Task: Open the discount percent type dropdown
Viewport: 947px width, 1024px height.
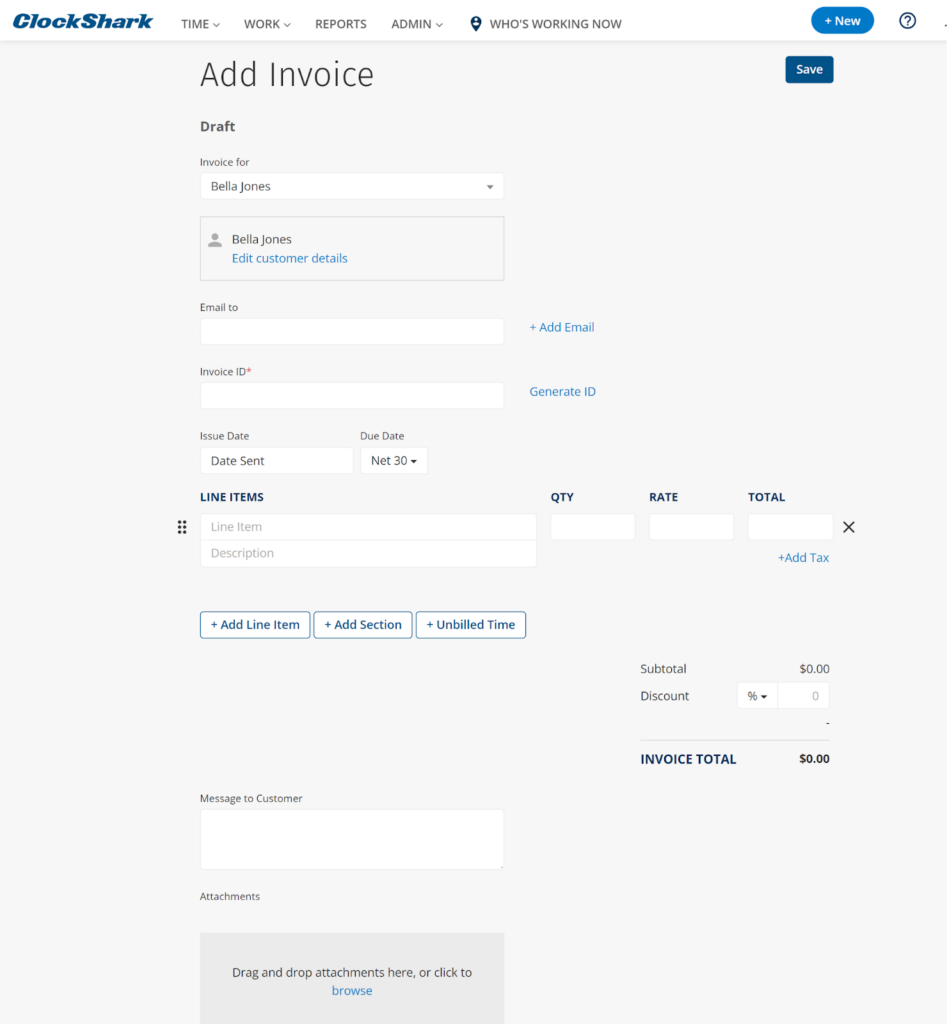Action: (757, 696)
